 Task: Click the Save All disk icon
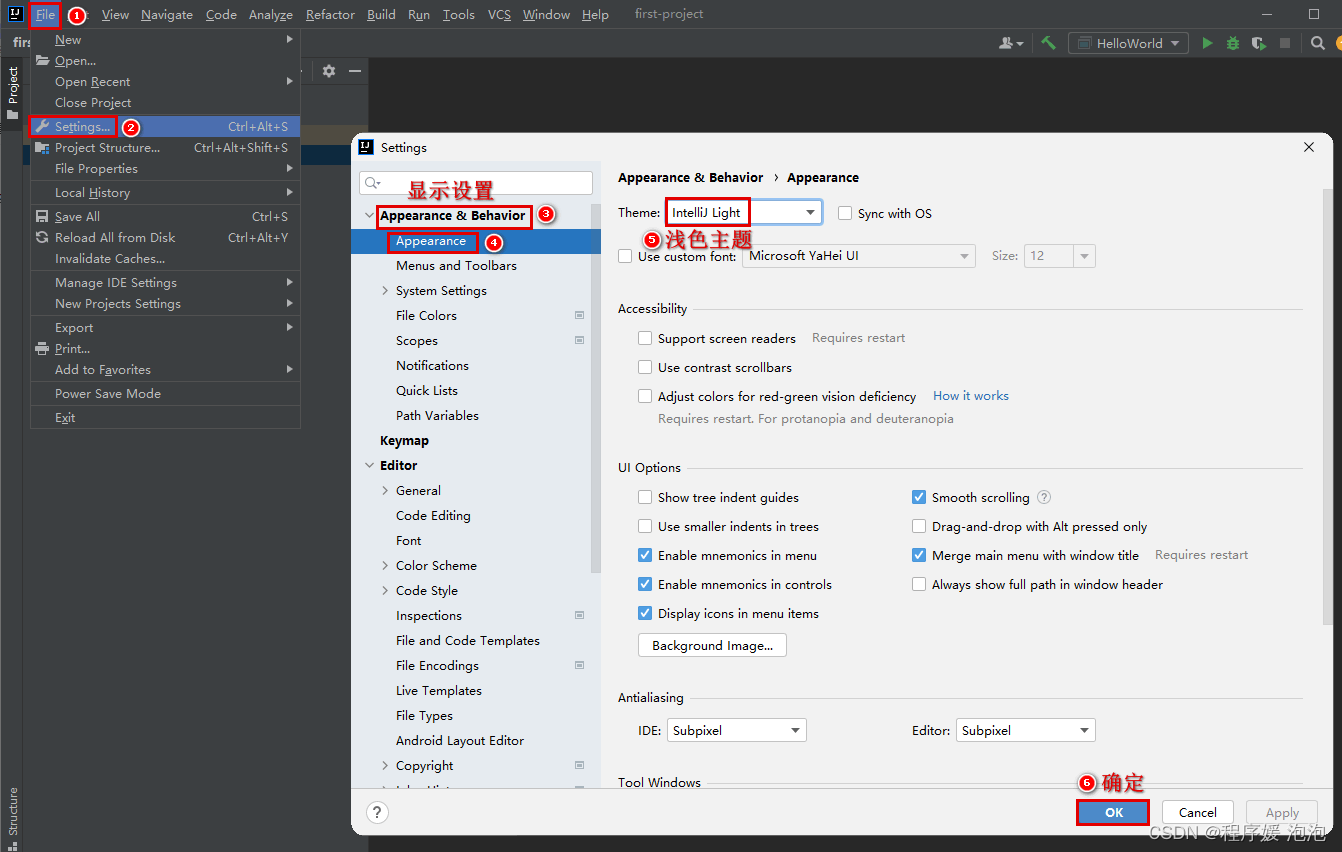42,216
